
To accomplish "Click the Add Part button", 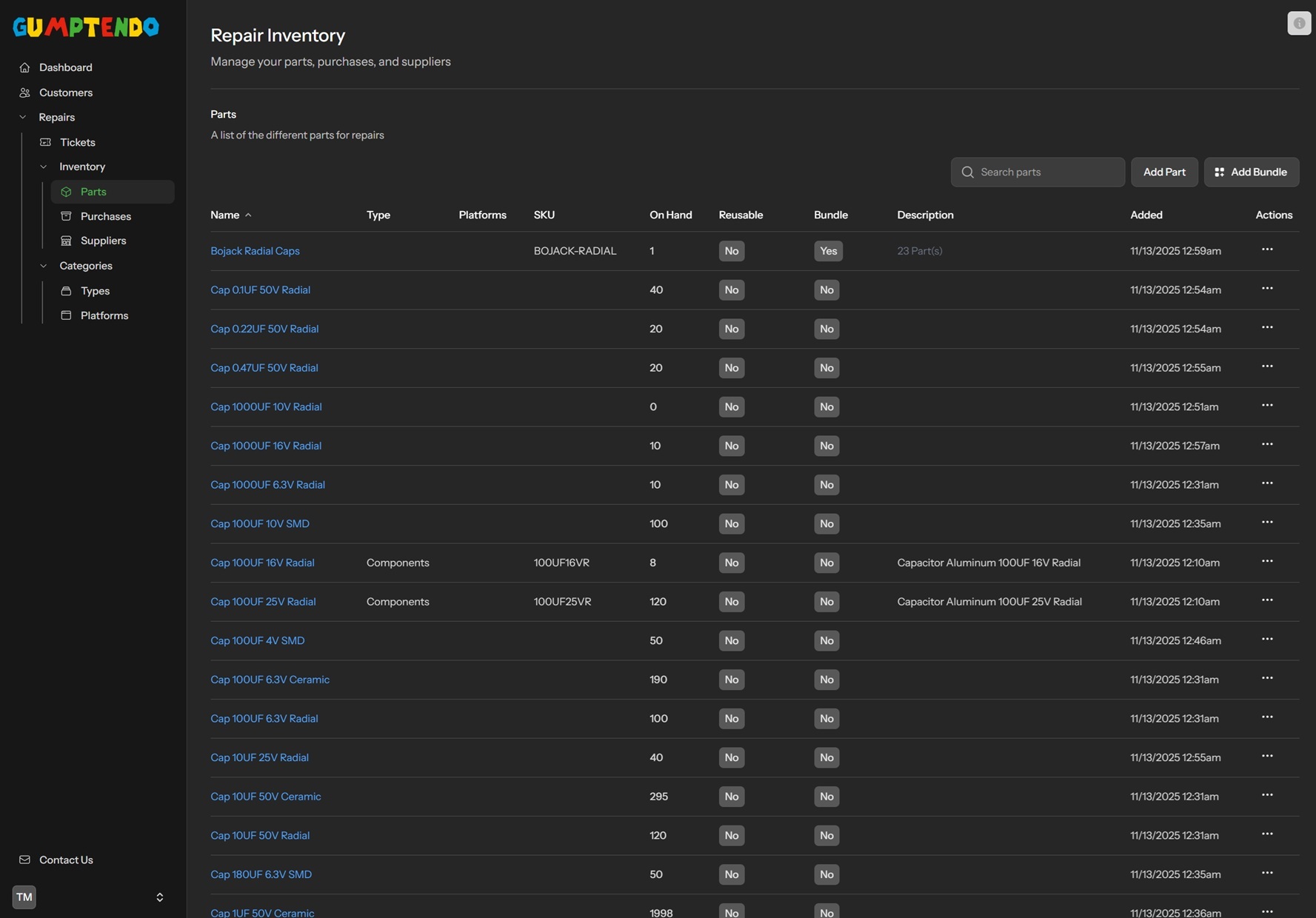I will point(1163,172).
